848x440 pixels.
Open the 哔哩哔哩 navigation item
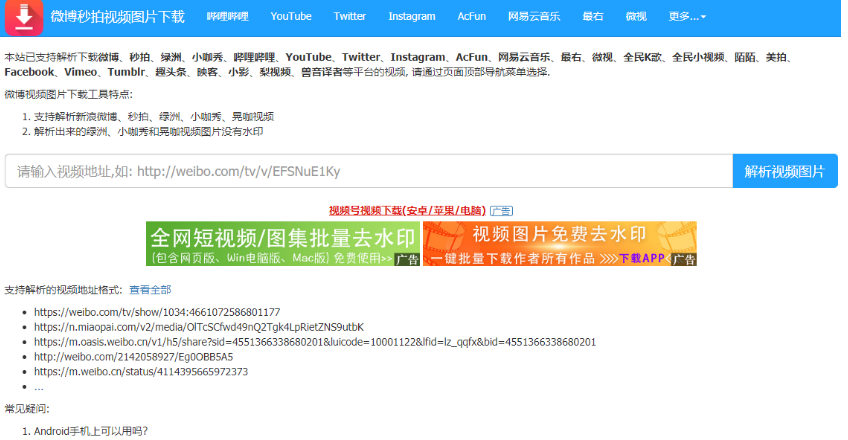[228, 17]
